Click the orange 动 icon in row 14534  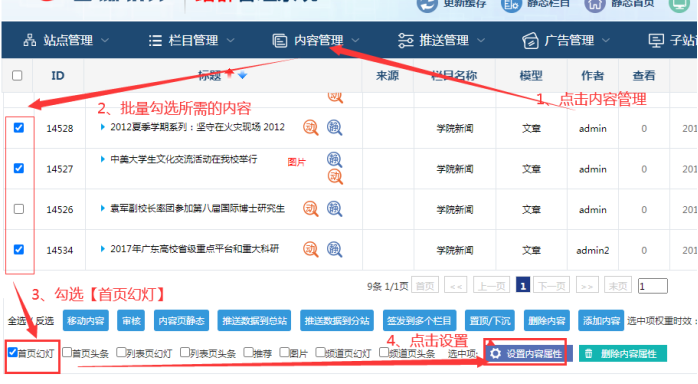(x=311, y=249)
